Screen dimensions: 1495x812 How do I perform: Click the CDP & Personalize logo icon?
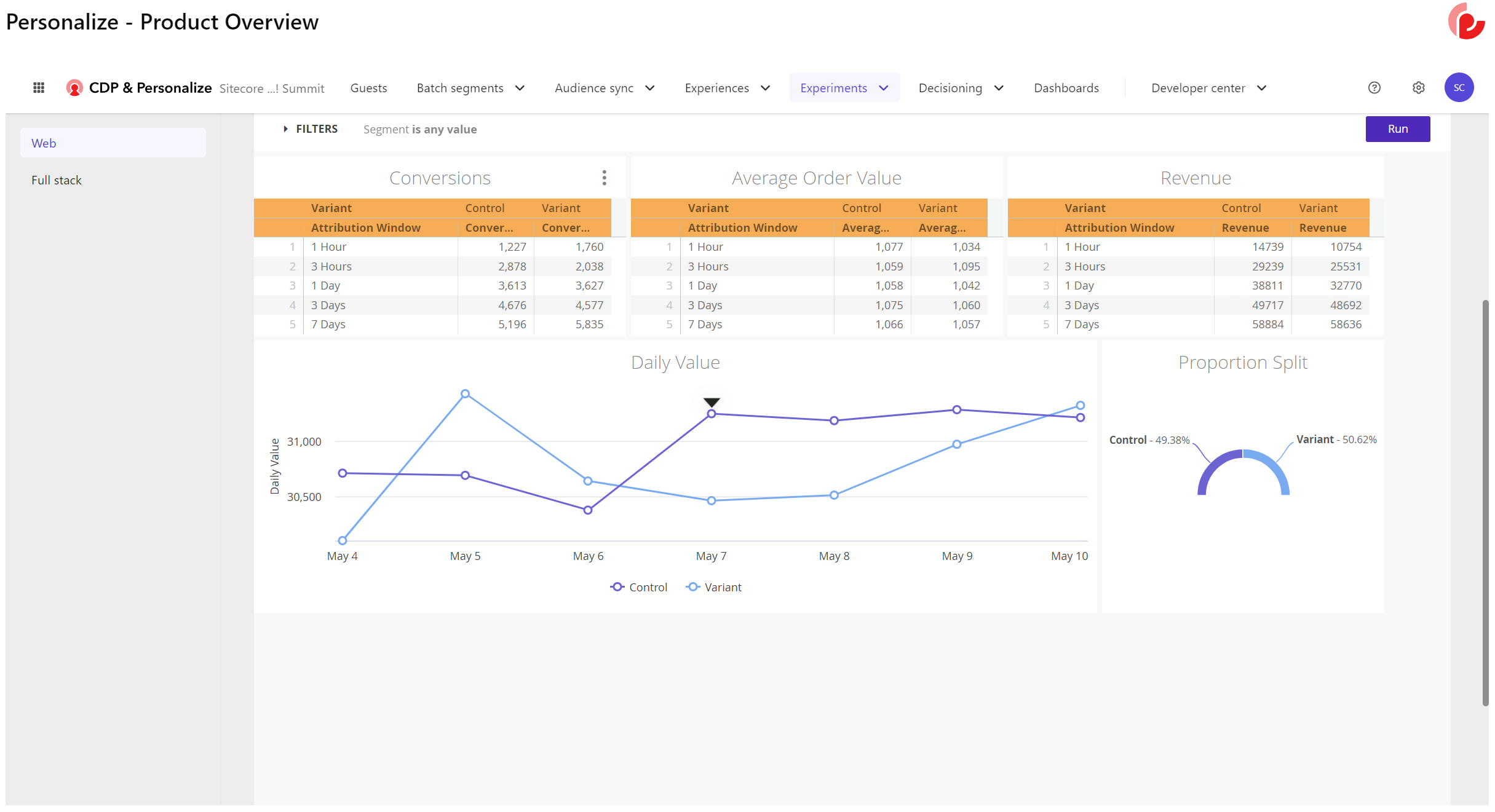tap(74, 88)
